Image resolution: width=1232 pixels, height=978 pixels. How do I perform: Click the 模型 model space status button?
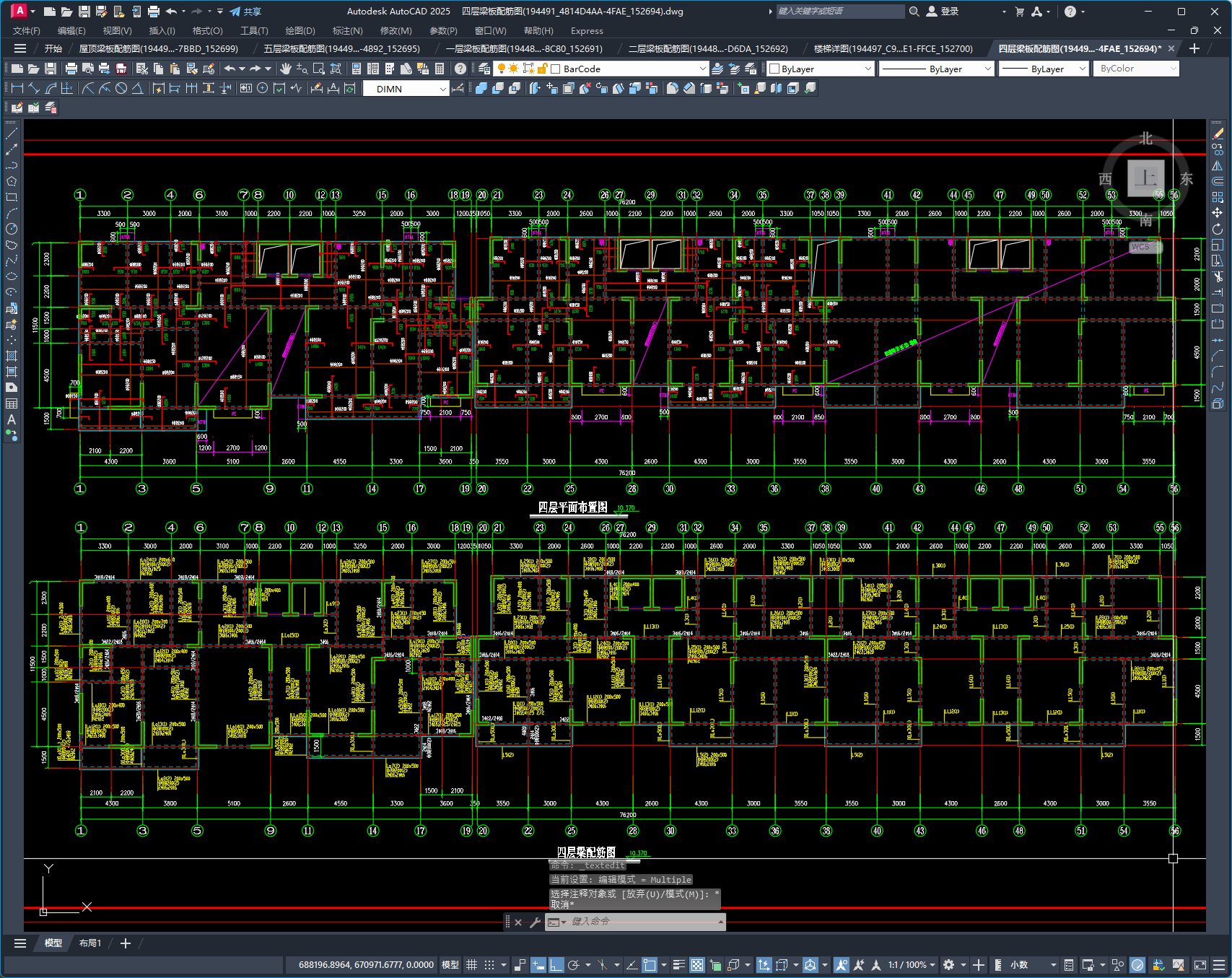click(450, 964)
